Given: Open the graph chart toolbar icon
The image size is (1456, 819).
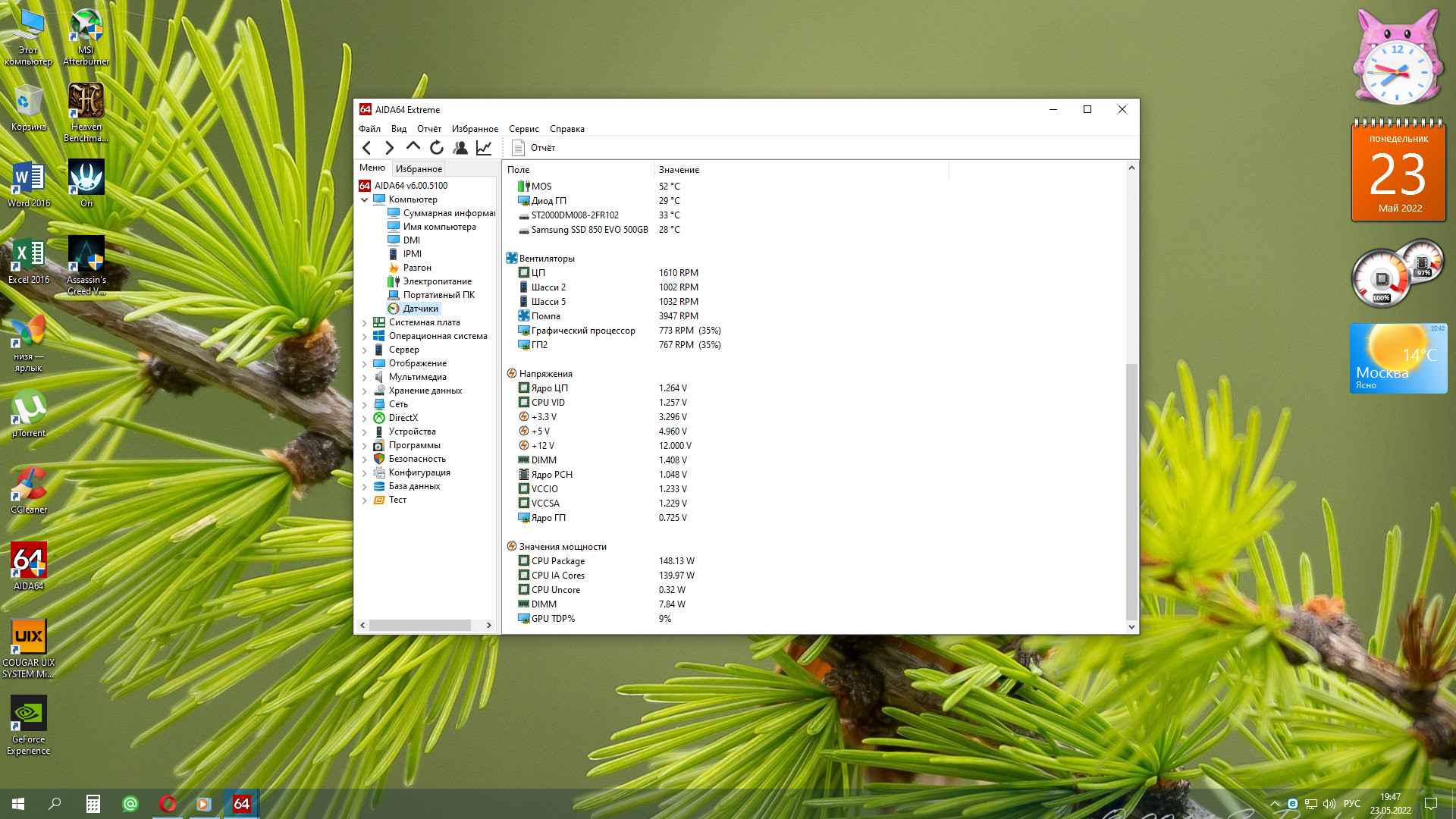Looking at the screenshot, I should 484,148.
